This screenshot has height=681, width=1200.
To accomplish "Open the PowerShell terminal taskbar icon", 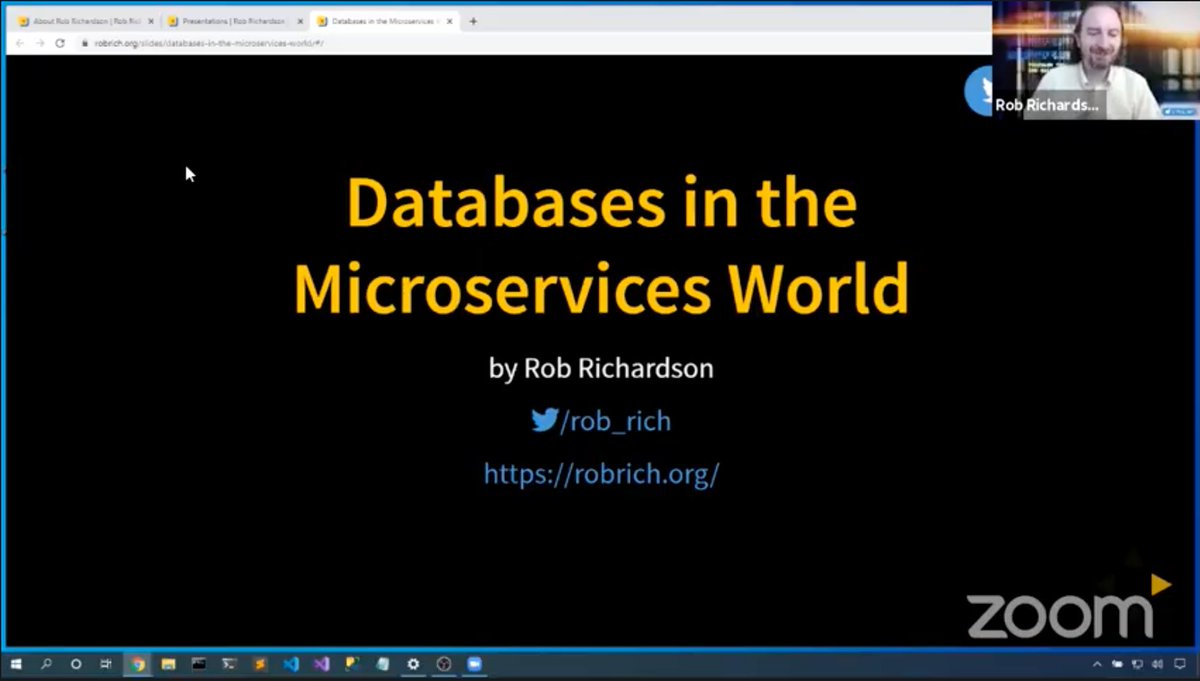I will 229,664.
